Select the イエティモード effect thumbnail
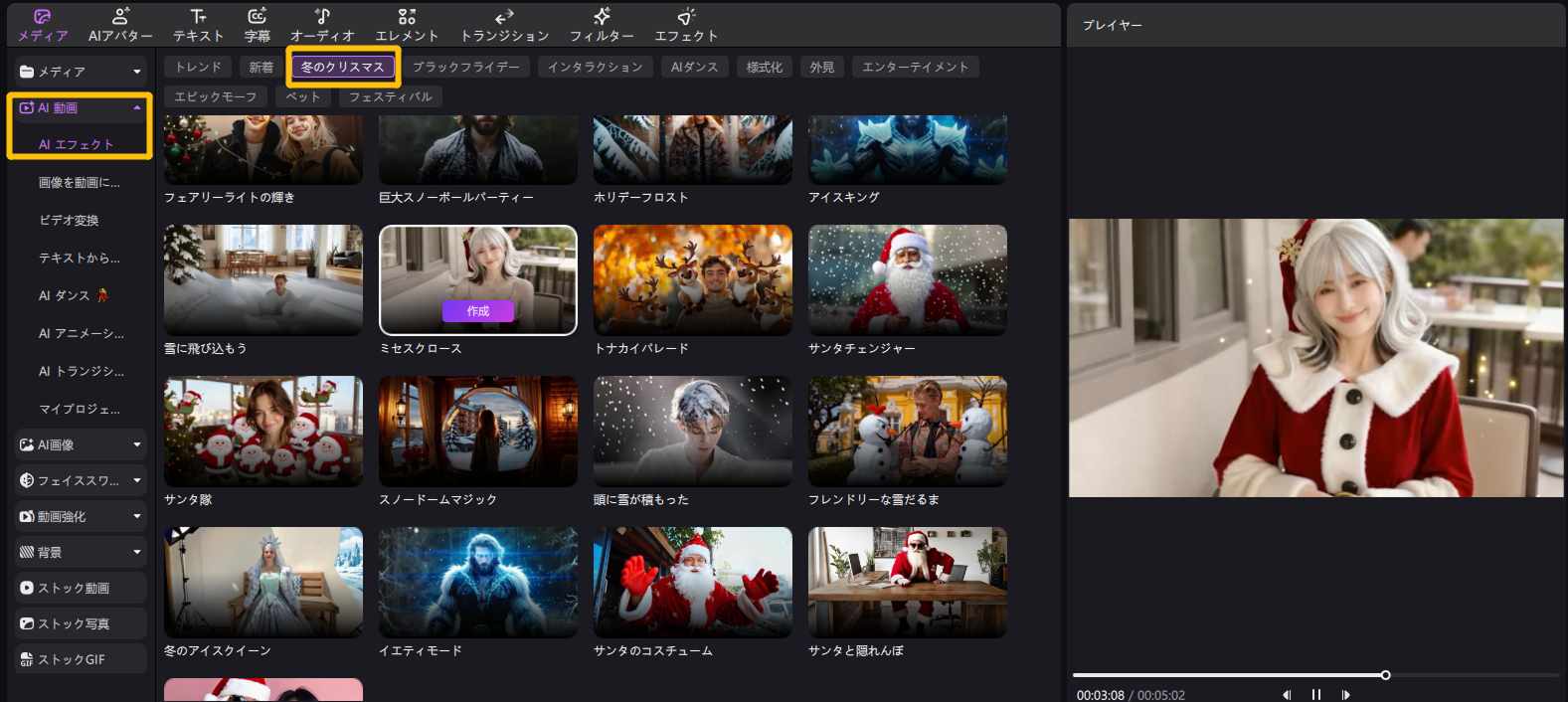 pos(478,582)
